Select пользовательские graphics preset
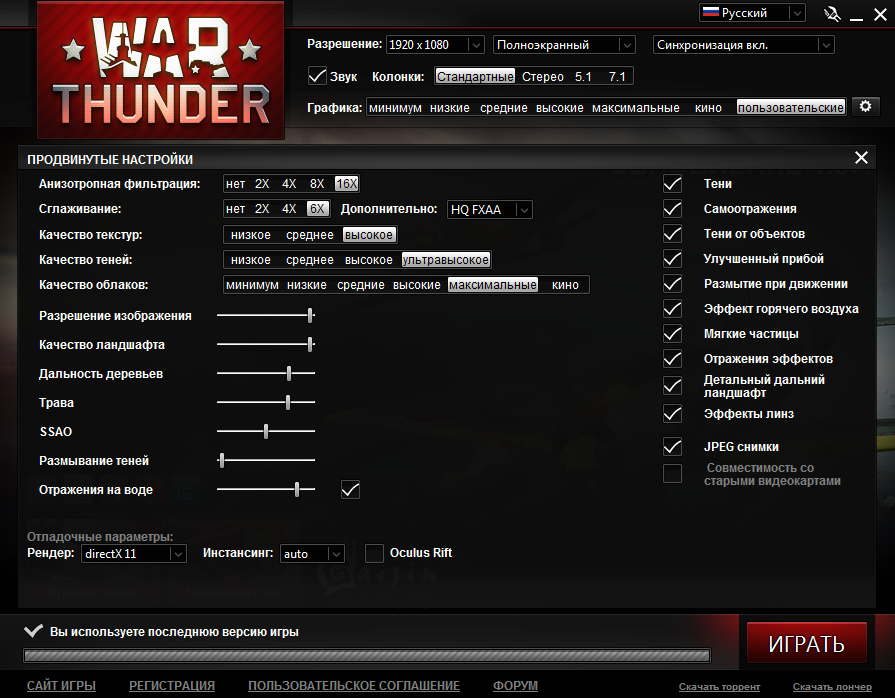The image size is (895, 698). [x=791, y=107]
